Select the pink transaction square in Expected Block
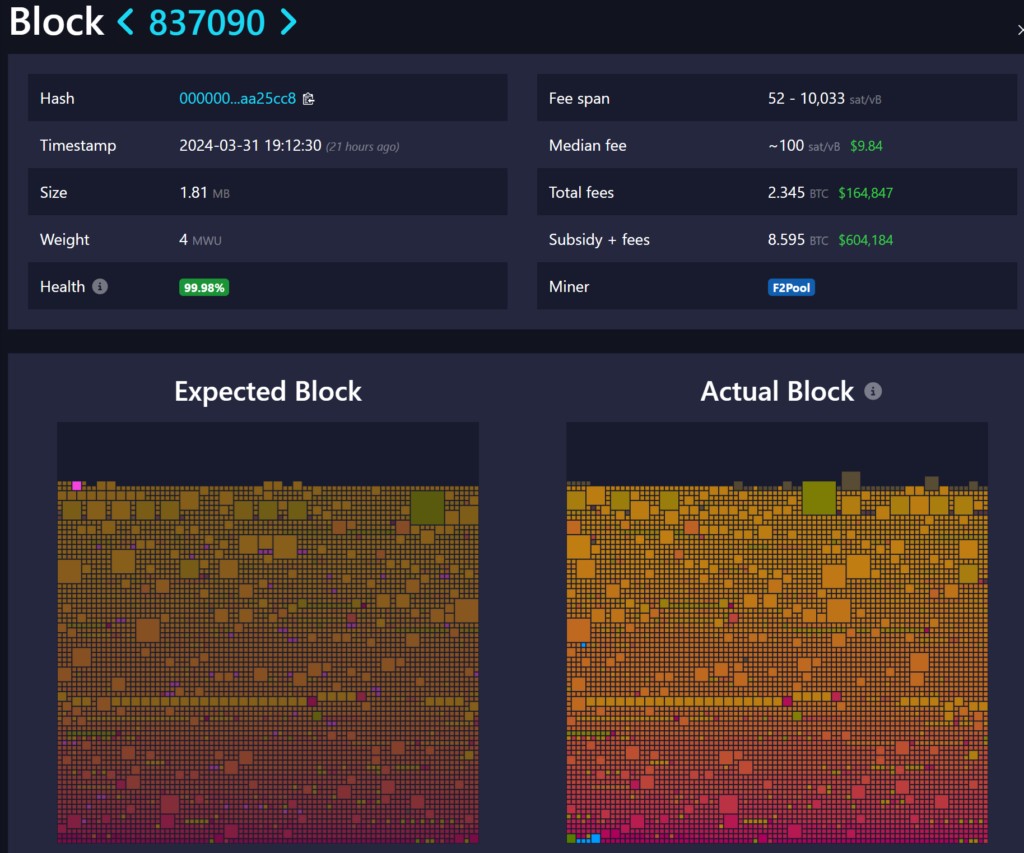This screenshot has height=853, width=1024. (x=76, y=485)
